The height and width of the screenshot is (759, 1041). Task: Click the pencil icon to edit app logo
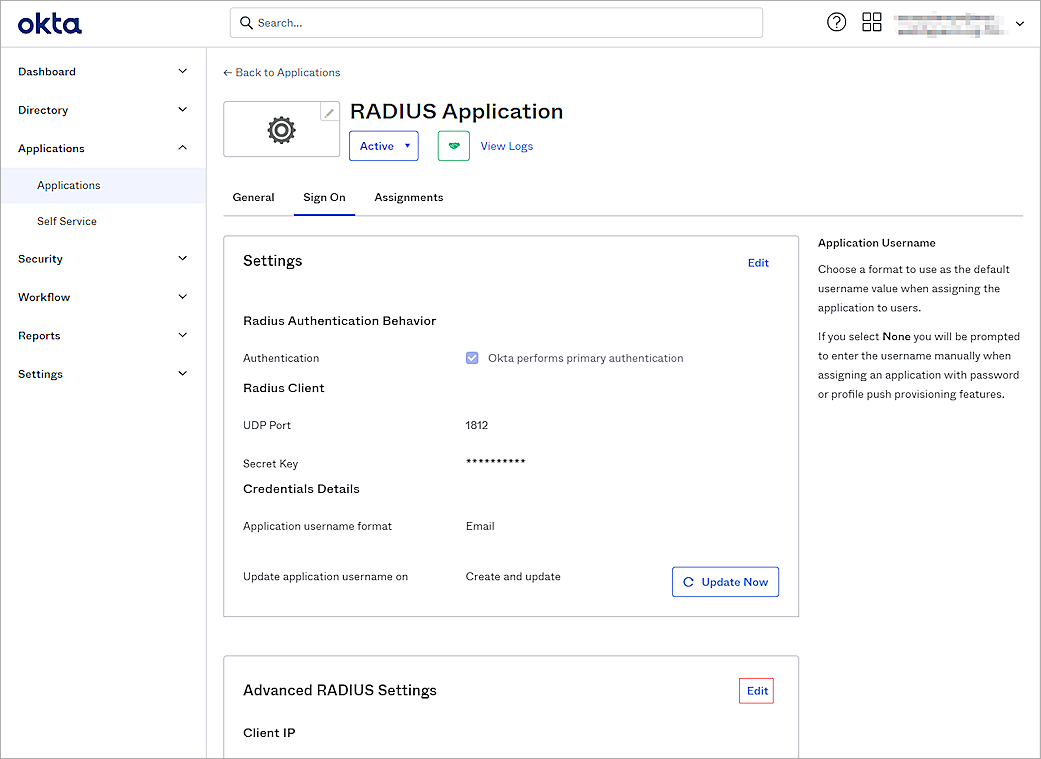[329, 111]
